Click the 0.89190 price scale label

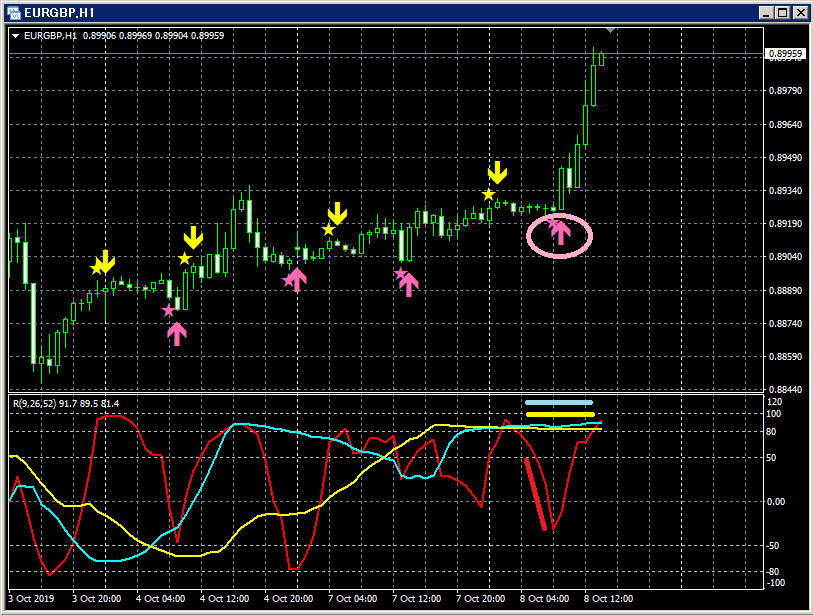click(x=785, y=223)
